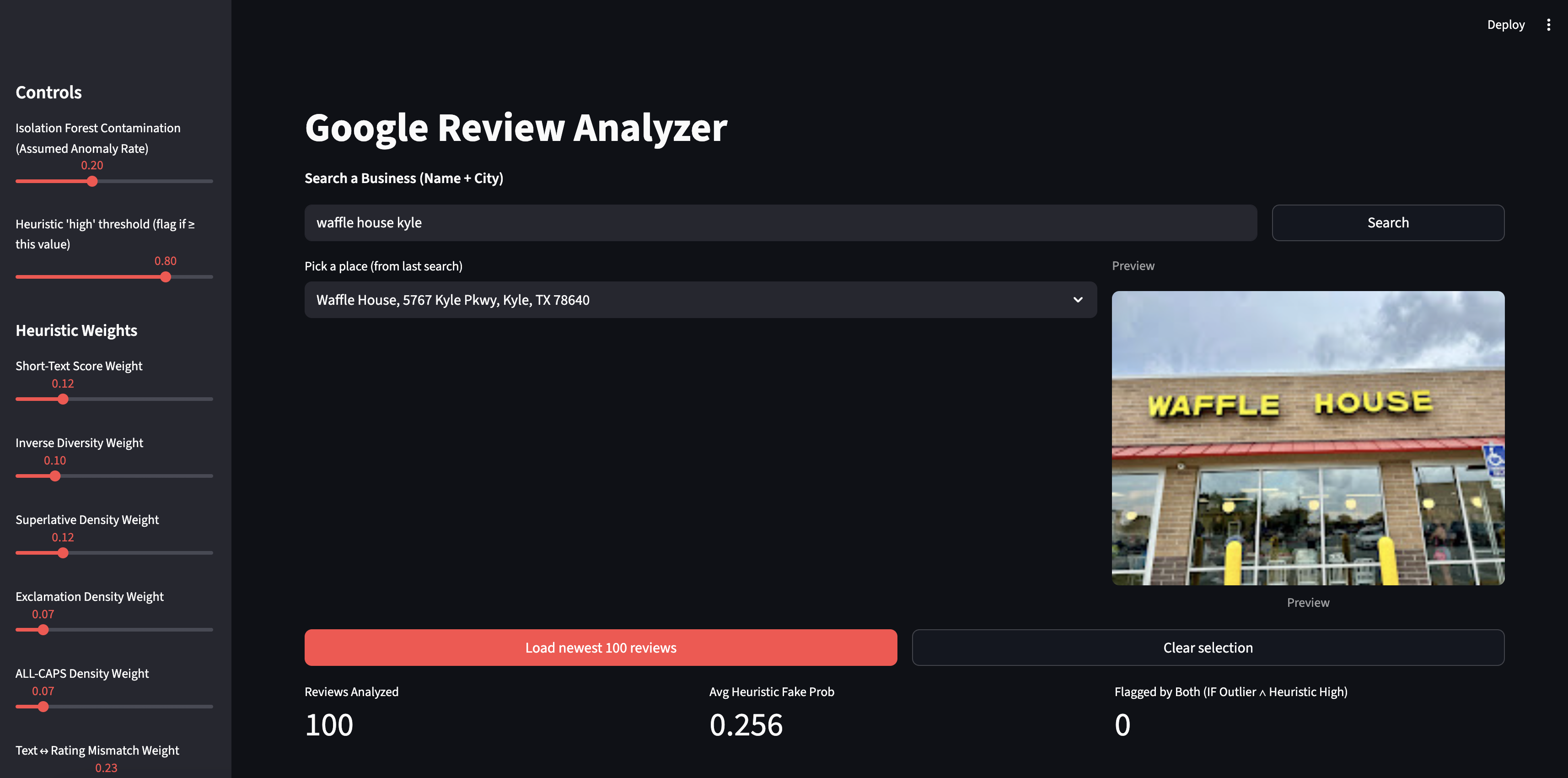The height and width of the screenshot is (778, 1568).
Task: Click the business search text field
Action: [780, 222]
